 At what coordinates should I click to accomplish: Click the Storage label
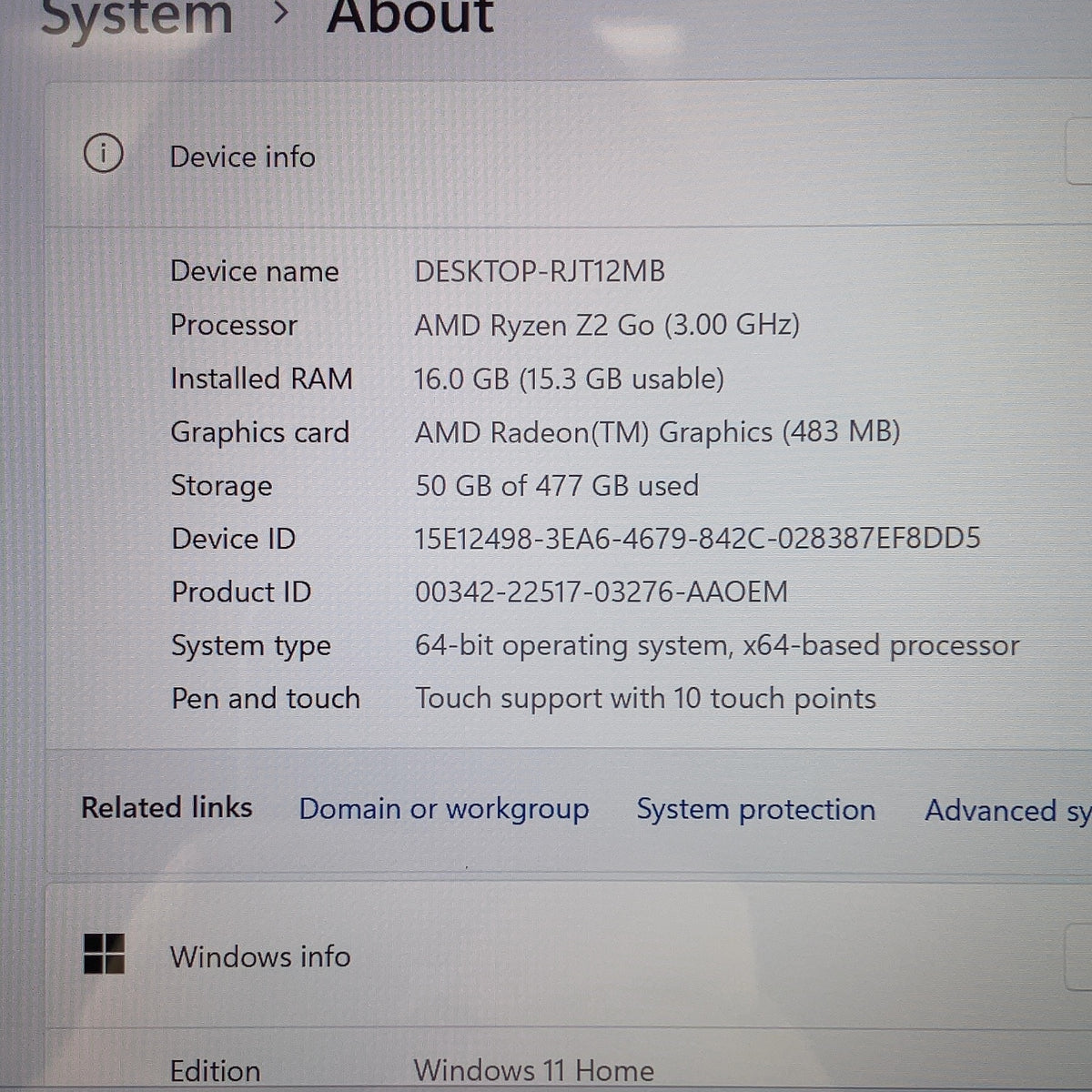click(x=222, y=486)
